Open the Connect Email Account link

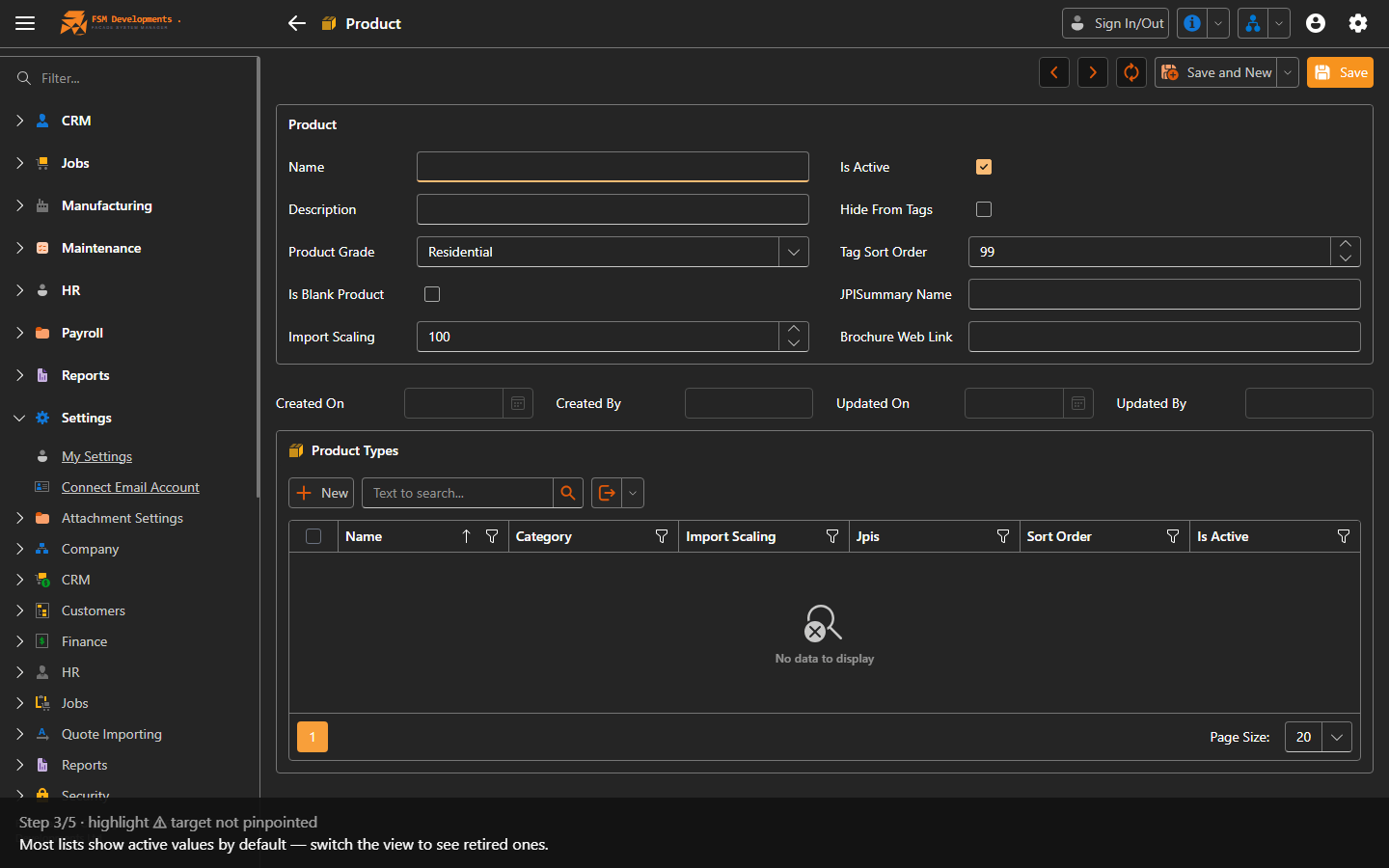130,487
